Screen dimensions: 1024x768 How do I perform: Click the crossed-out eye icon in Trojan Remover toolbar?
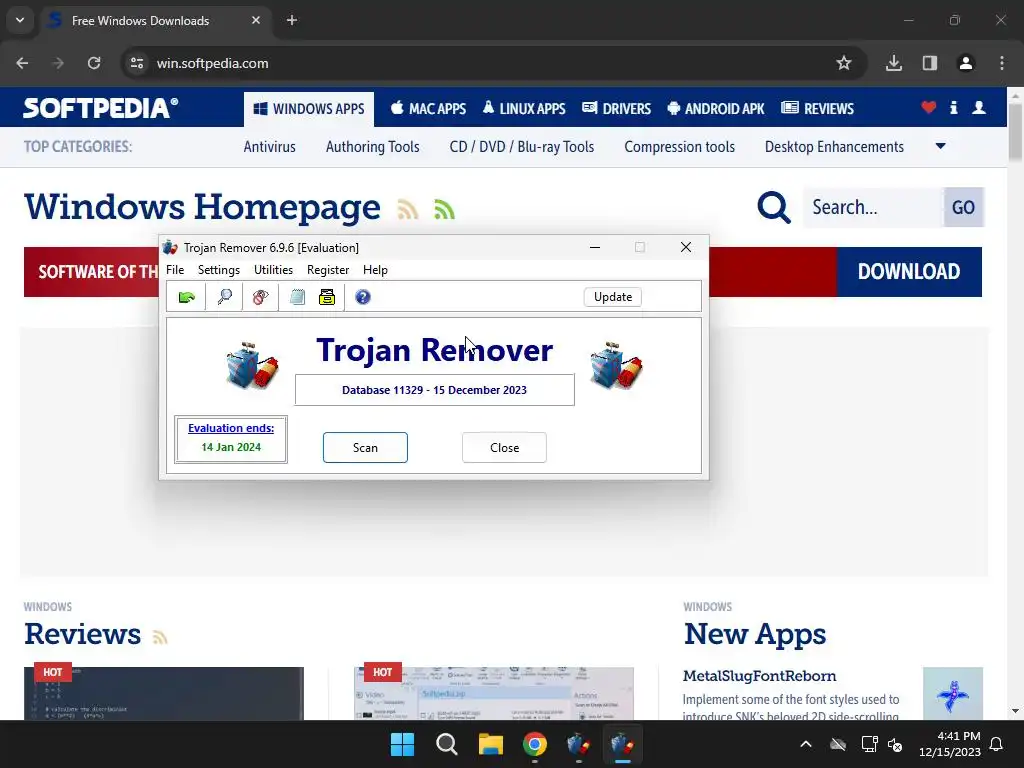click(261, 297)
